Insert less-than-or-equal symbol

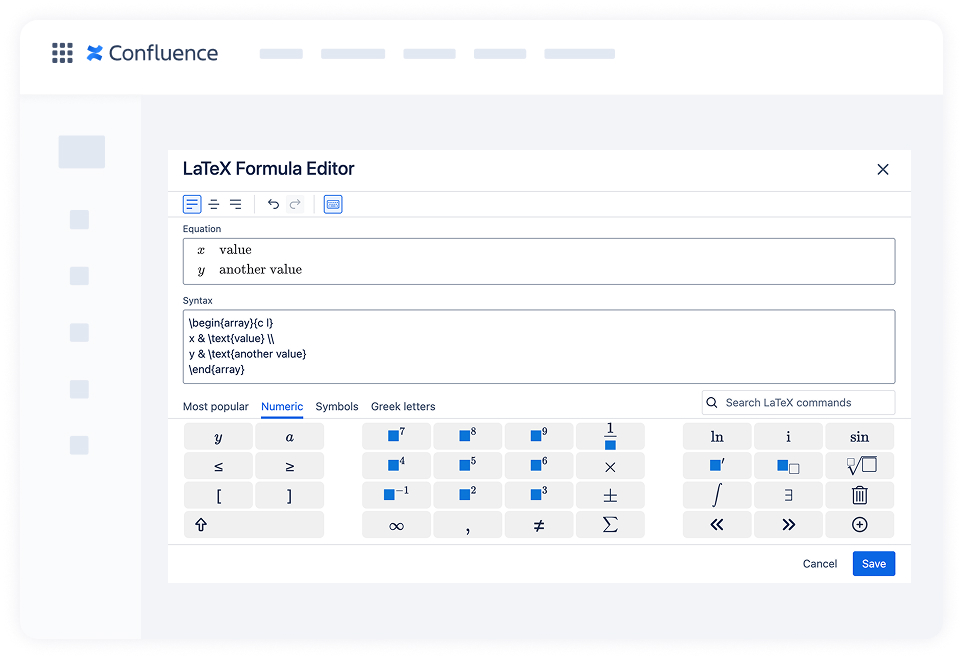218,466
